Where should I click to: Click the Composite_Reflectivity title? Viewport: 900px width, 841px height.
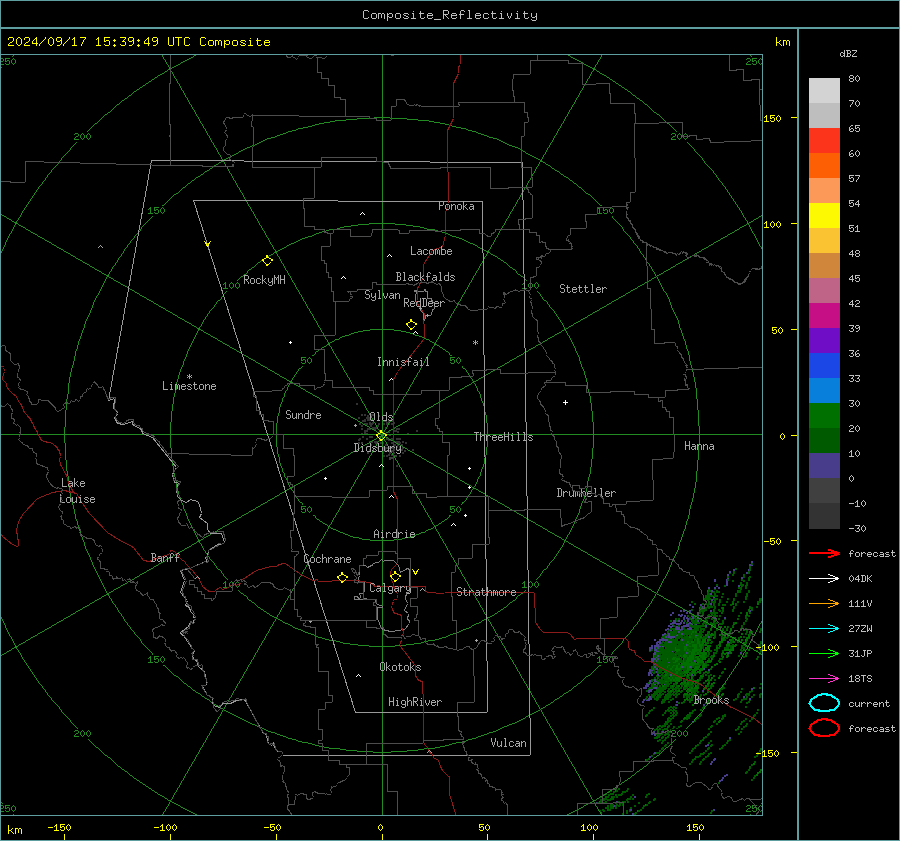point(450,15)
